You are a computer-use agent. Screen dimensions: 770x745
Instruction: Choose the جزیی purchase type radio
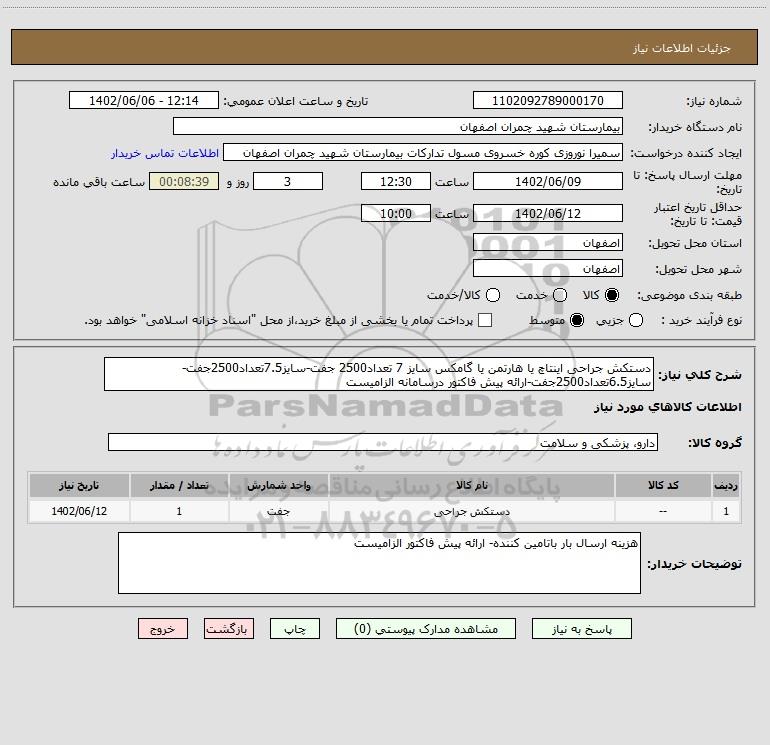tap(635, 321)
